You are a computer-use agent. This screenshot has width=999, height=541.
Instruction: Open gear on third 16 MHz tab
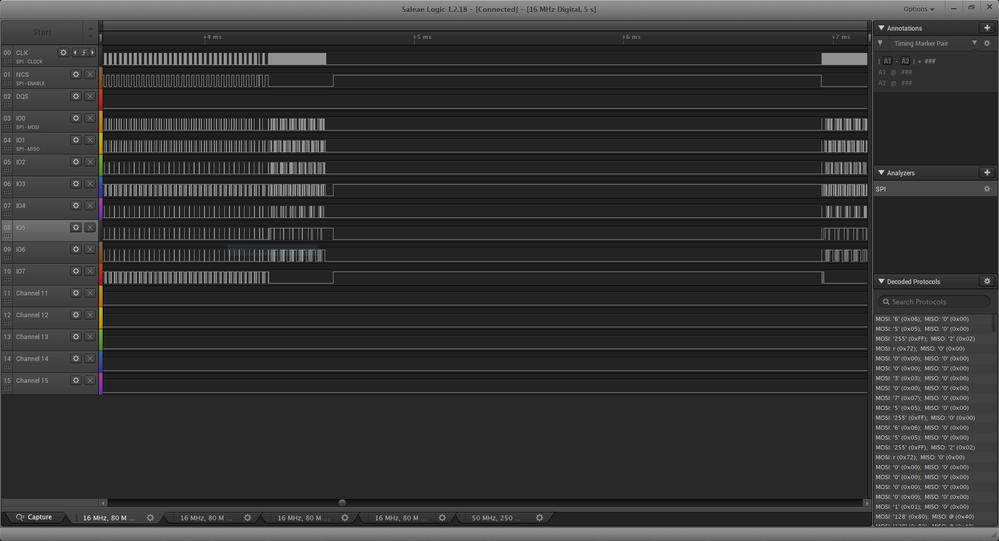coord(345,518)
